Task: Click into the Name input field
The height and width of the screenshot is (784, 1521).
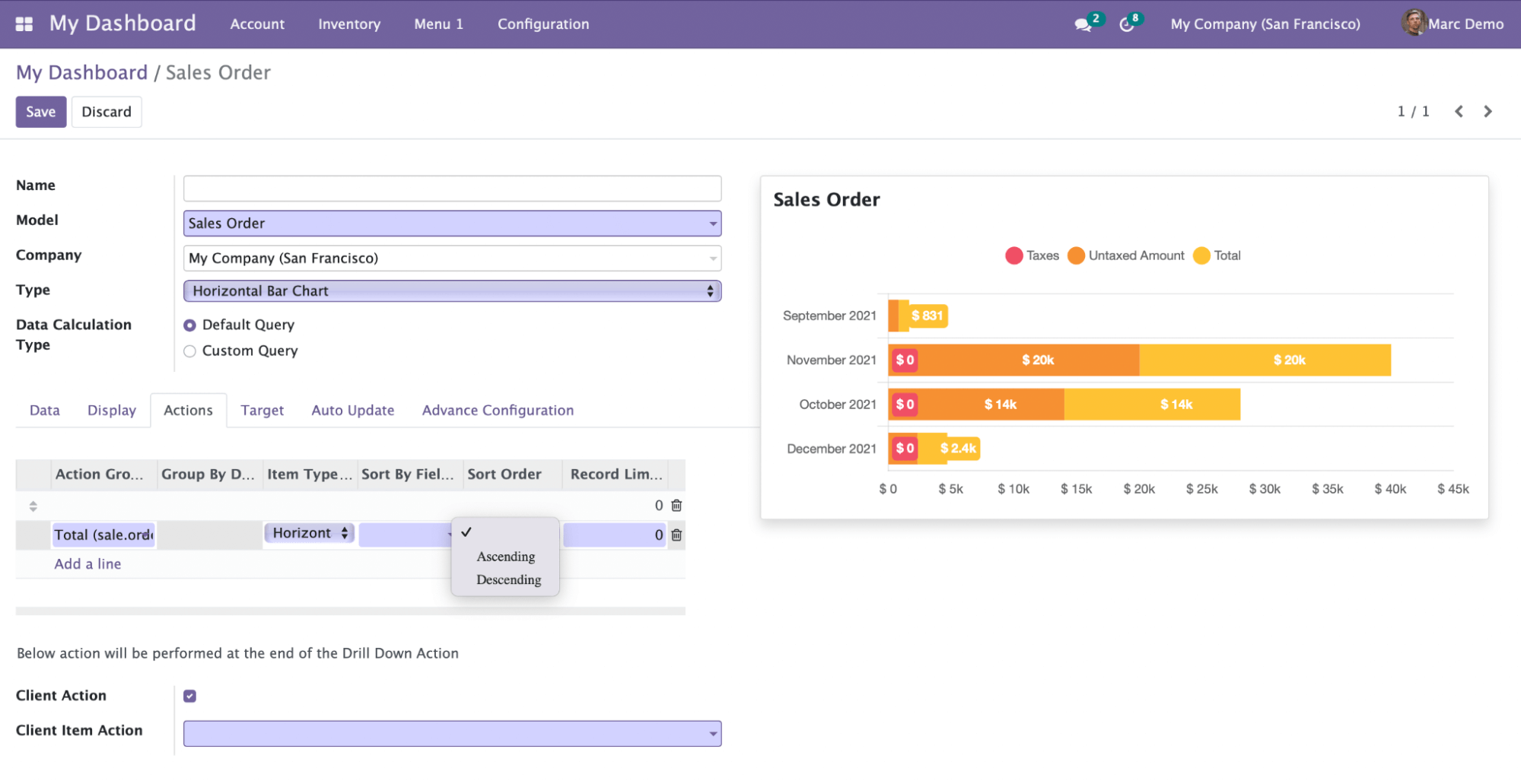Action: point(452,189)
